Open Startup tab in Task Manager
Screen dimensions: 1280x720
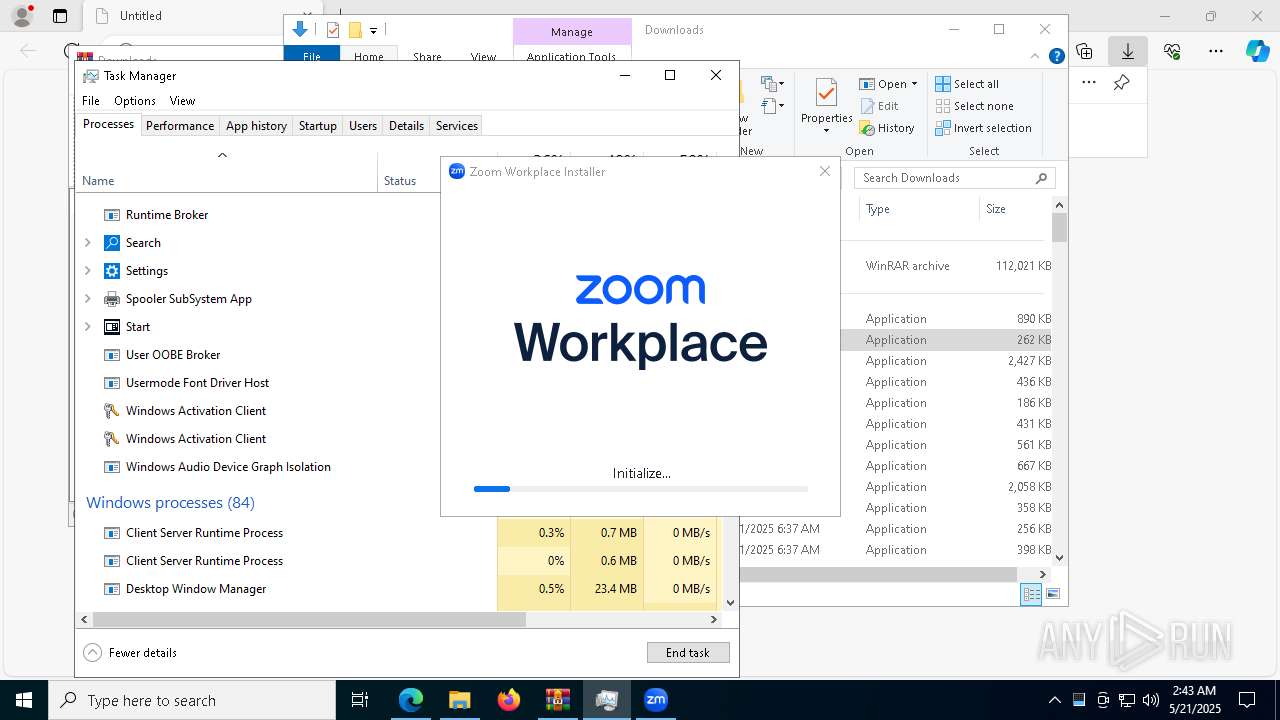point(318,126)
